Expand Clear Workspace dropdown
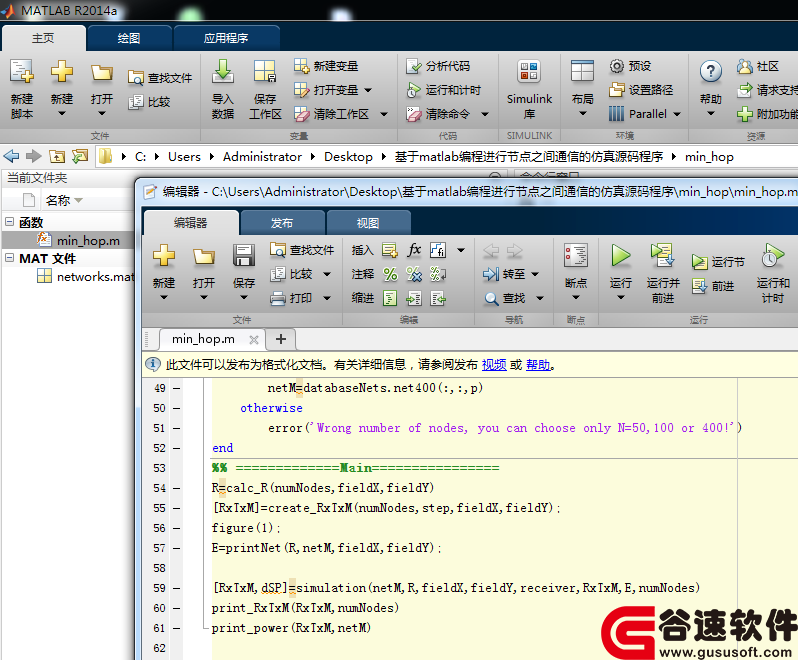Screen dimensions: 798x660 click(x=384, y=114)
